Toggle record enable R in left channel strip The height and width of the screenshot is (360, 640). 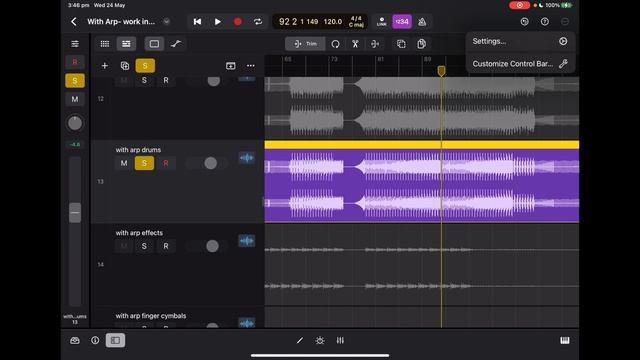[75, 62]
